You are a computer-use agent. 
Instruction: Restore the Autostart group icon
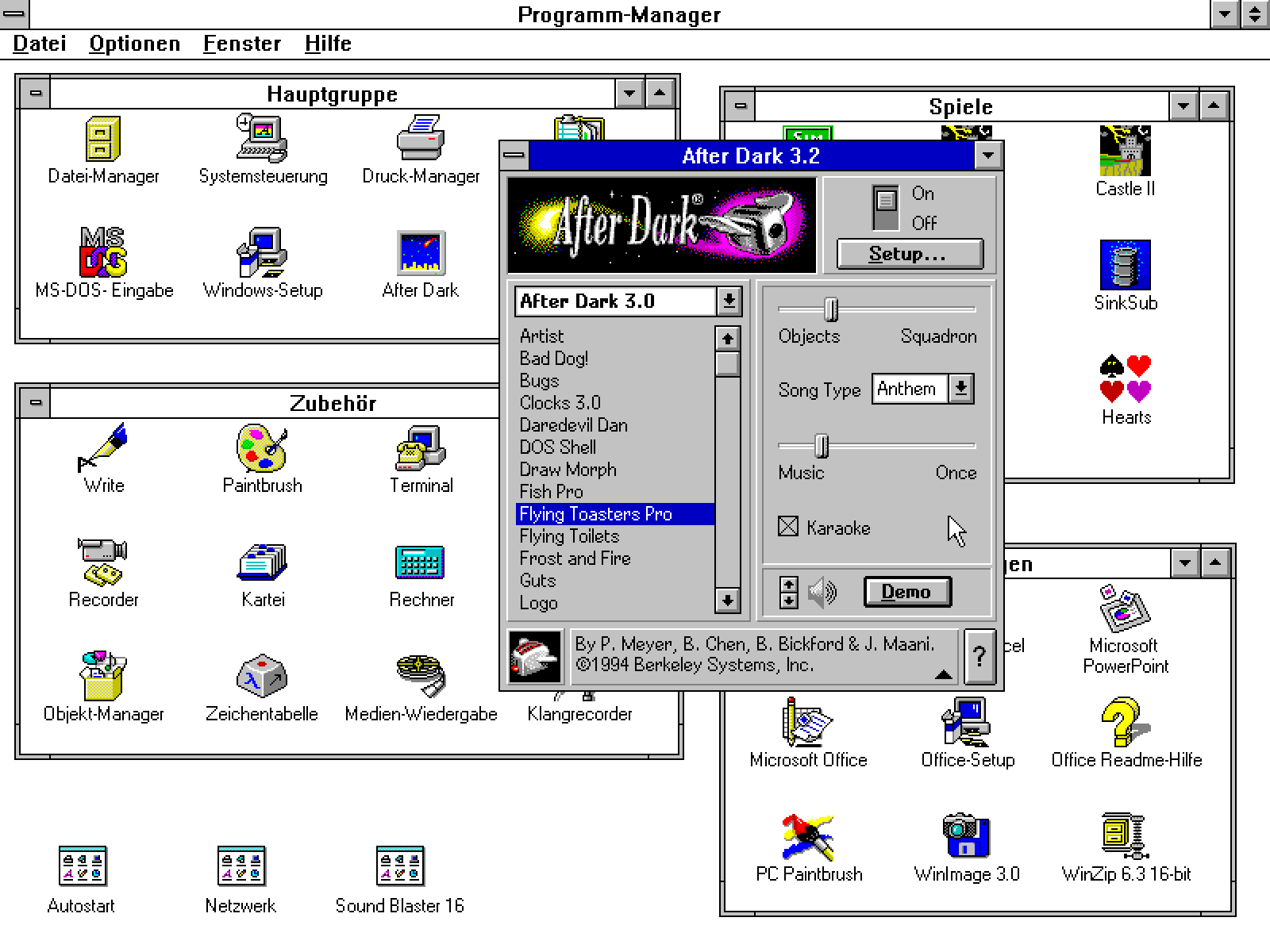tap(82, 866)
